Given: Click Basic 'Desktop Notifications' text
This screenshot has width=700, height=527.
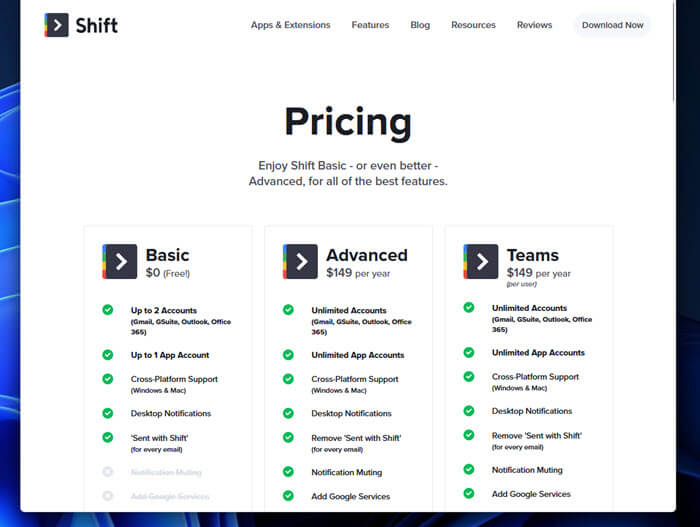Looking at the screenshot, I should tap(171, 414).
